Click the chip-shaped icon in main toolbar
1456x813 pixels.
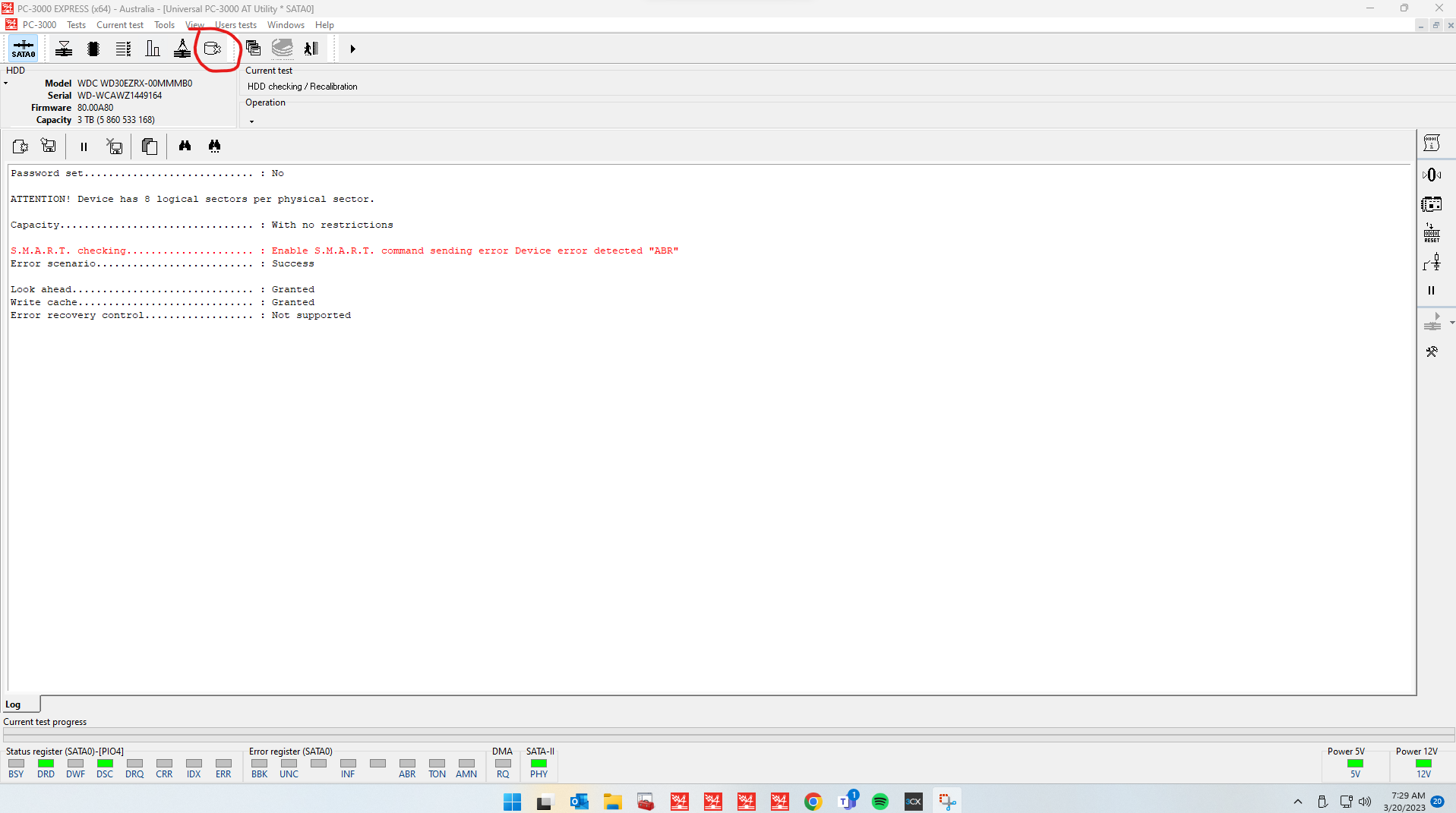(93, 49)
